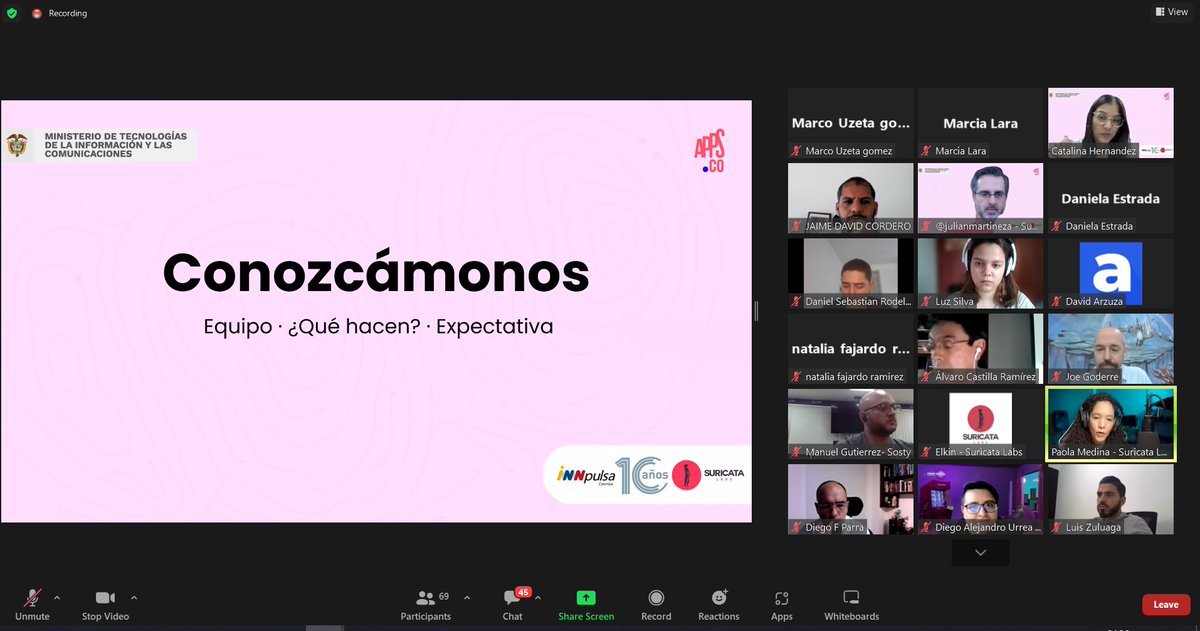Click the red Leave button
This screenshot has width=1200, height=631.
click(1166, 605)
